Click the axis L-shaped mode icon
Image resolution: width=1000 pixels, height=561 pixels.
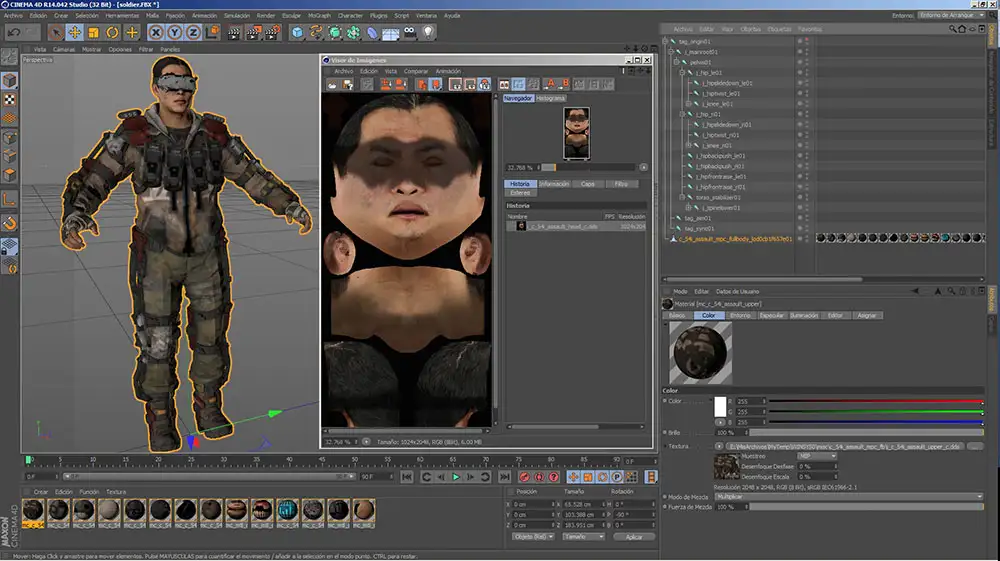10,200
